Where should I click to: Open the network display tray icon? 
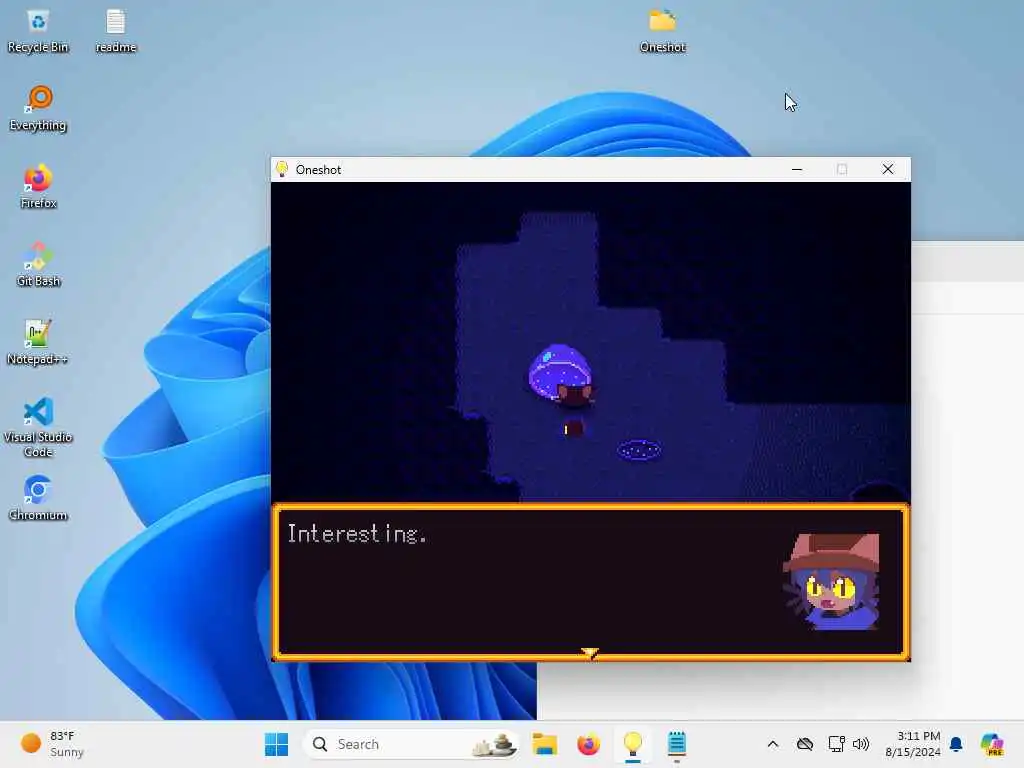point(837,744)
